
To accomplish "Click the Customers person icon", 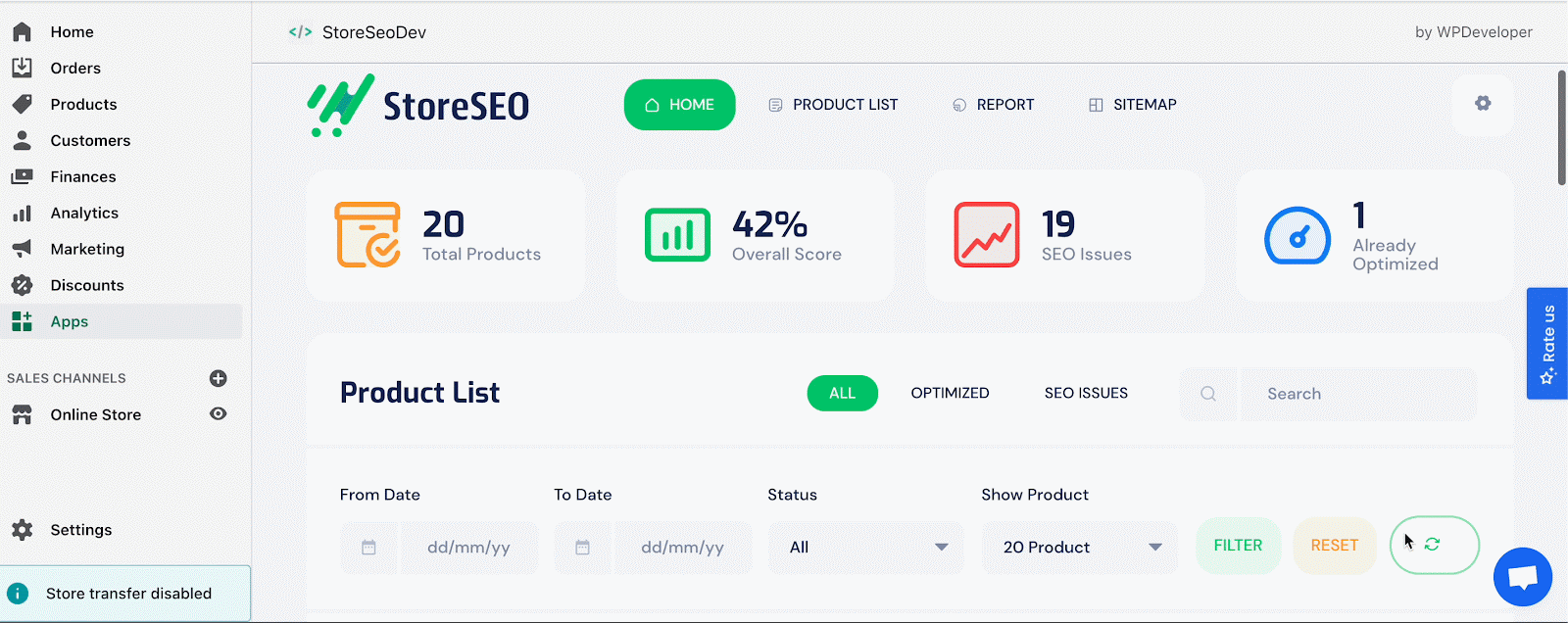I will [22, 140].
